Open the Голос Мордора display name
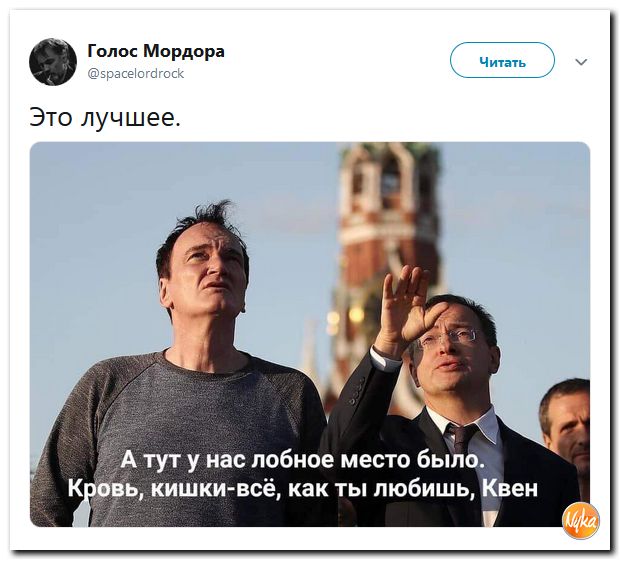 [x=156, y=51]
